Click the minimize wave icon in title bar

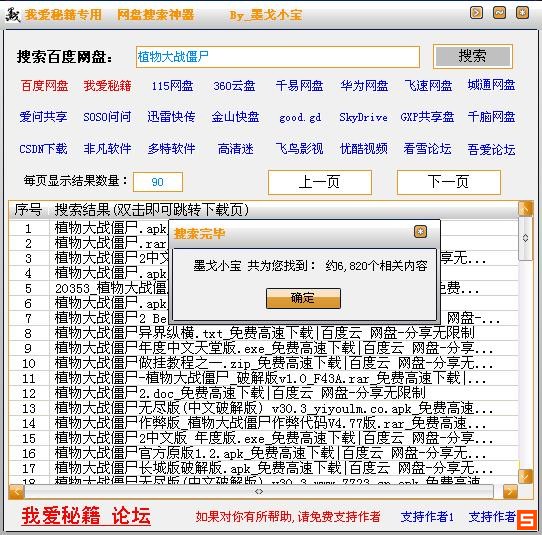pyautogui.click(x=499, y=13)
